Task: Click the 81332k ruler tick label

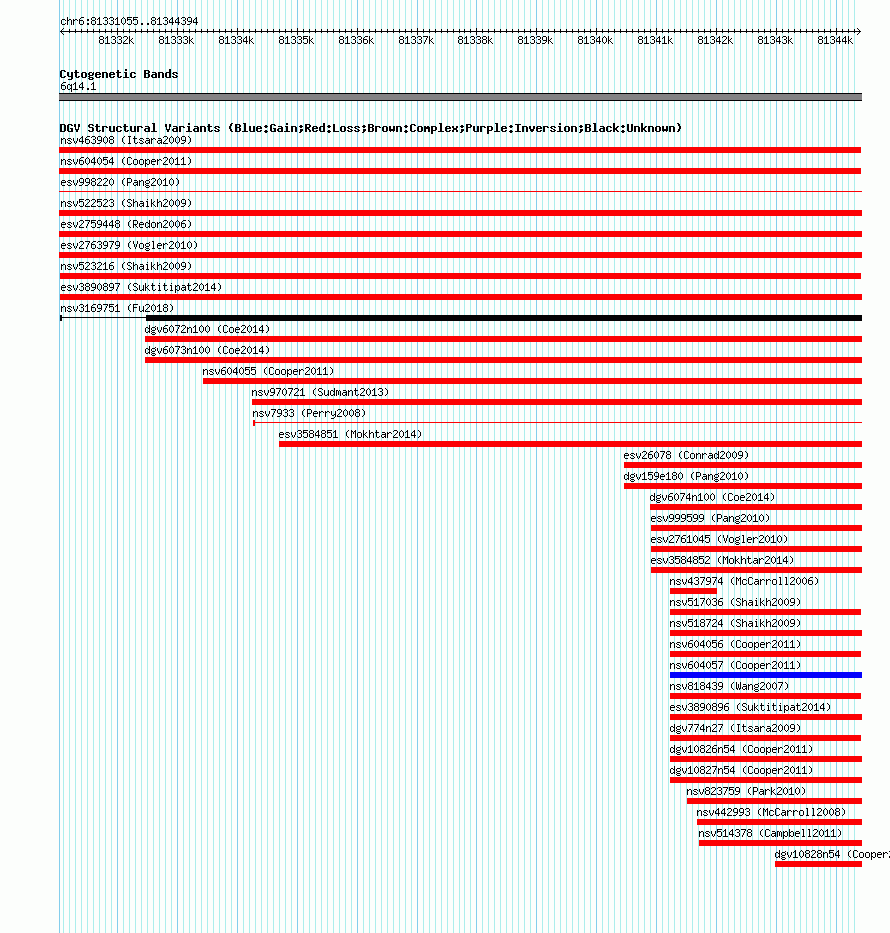Action: [x=117, y=40]
